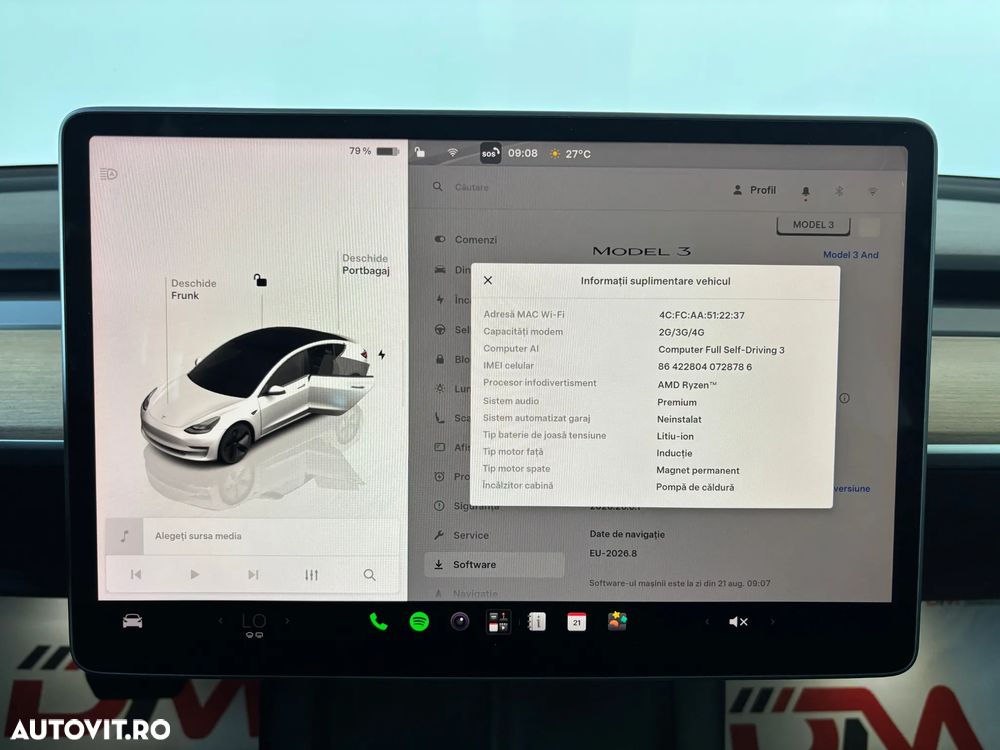Open Wi-Fi settings icon next to Bluetooth
This screenshot has height=750, width=1000.
click(x=872, y=191)
